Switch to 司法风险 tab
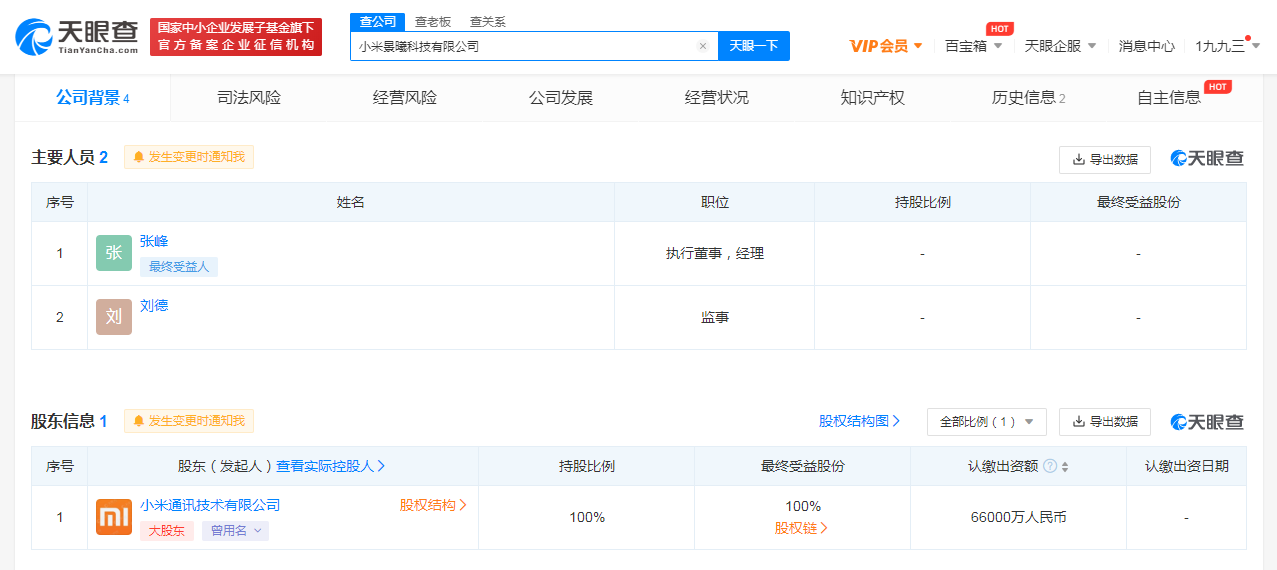 coord(249,98)
